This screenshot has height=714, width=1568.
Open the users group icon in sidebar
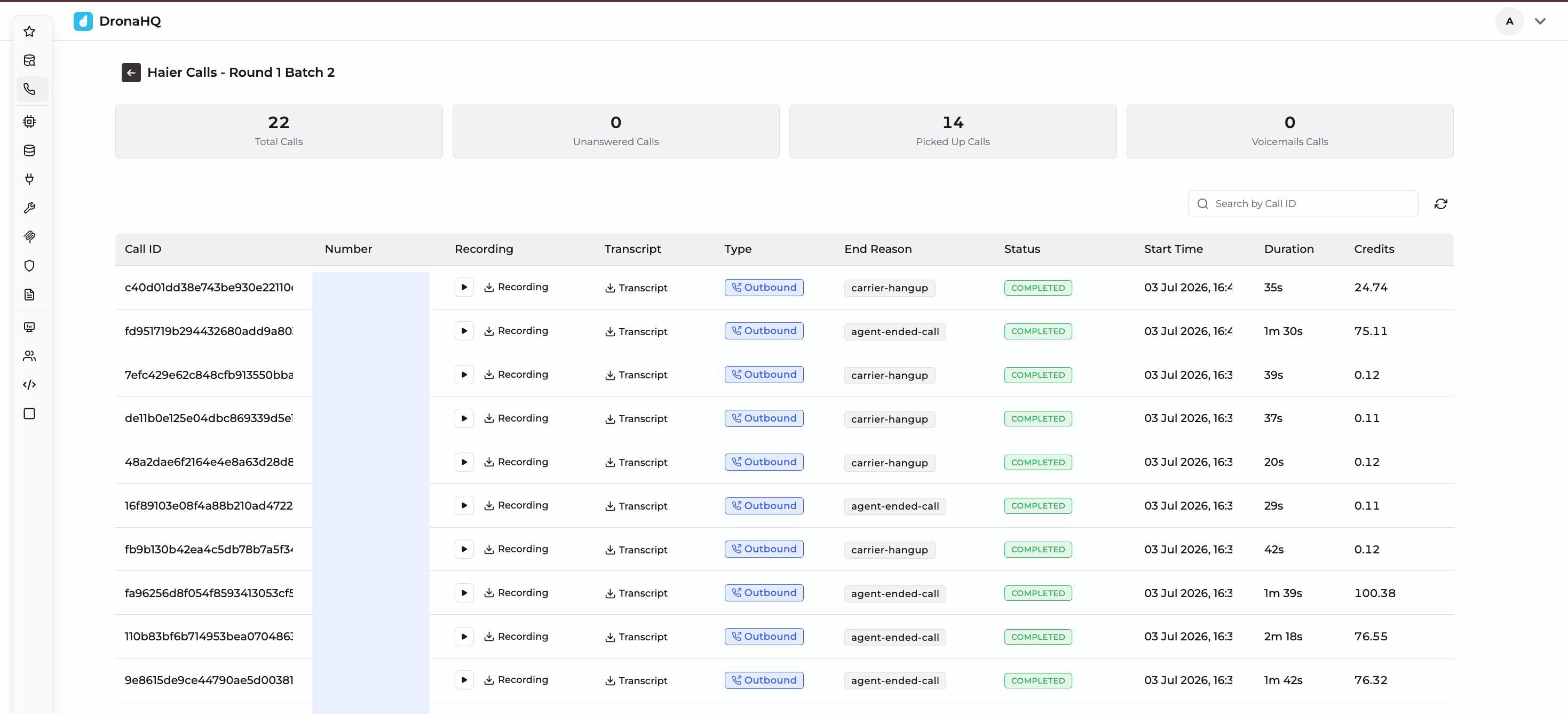click(x=29, y=356)
